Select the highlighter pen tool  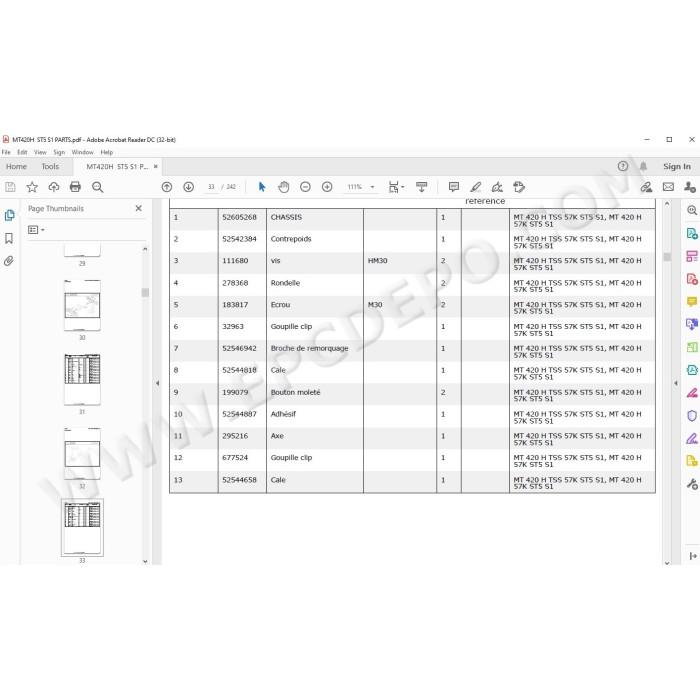tap(475, 187)
